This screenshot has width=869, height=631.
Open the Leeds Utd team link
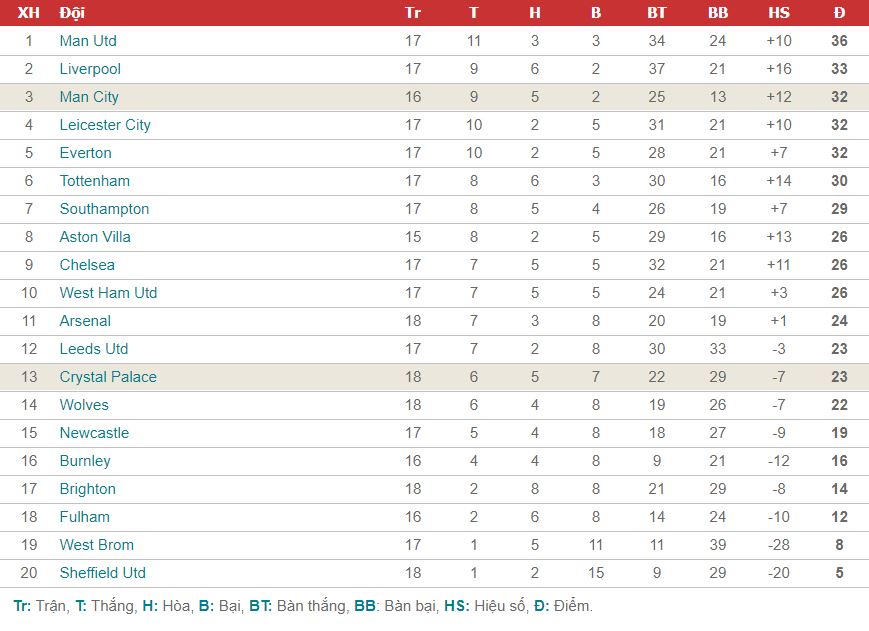point(94,348)
